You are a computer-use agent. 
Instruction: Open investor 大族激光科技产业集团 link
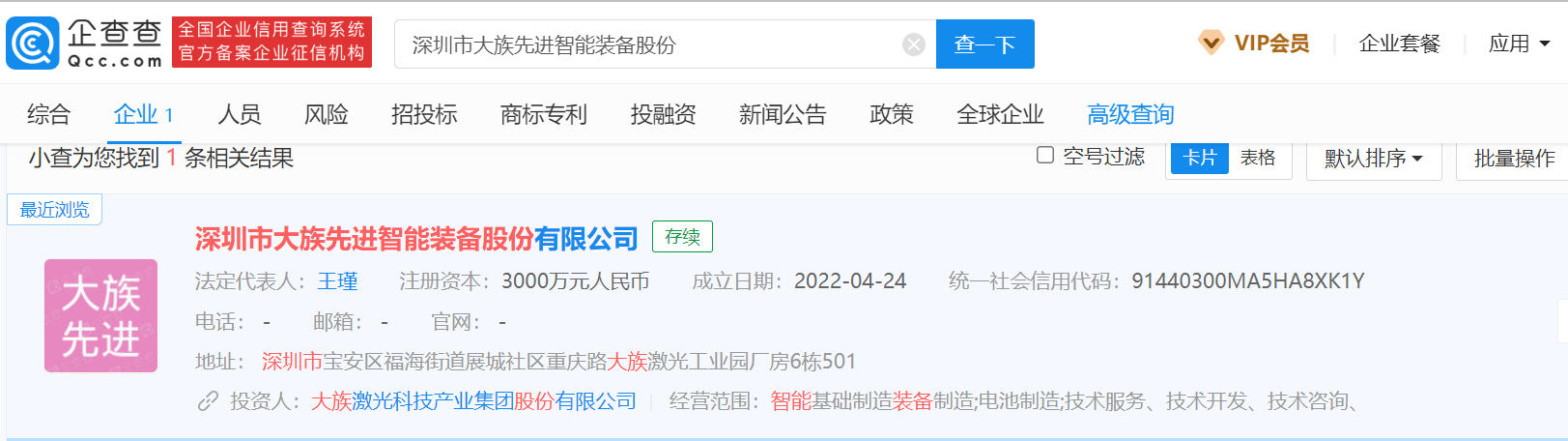pyautogui.click(x=473, y=401)
